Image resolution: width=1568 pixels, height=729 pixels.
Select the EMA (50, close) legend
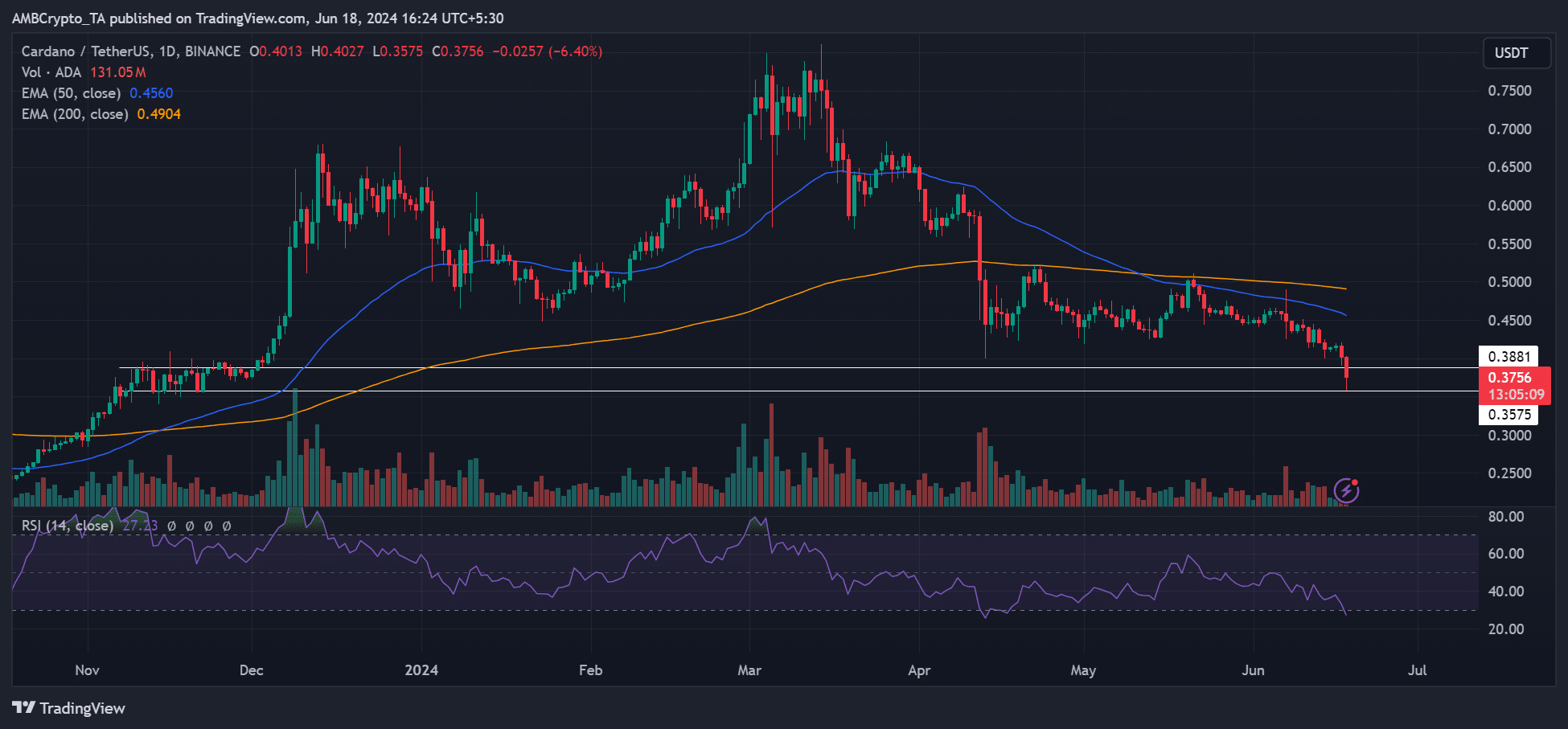[71, 93]
